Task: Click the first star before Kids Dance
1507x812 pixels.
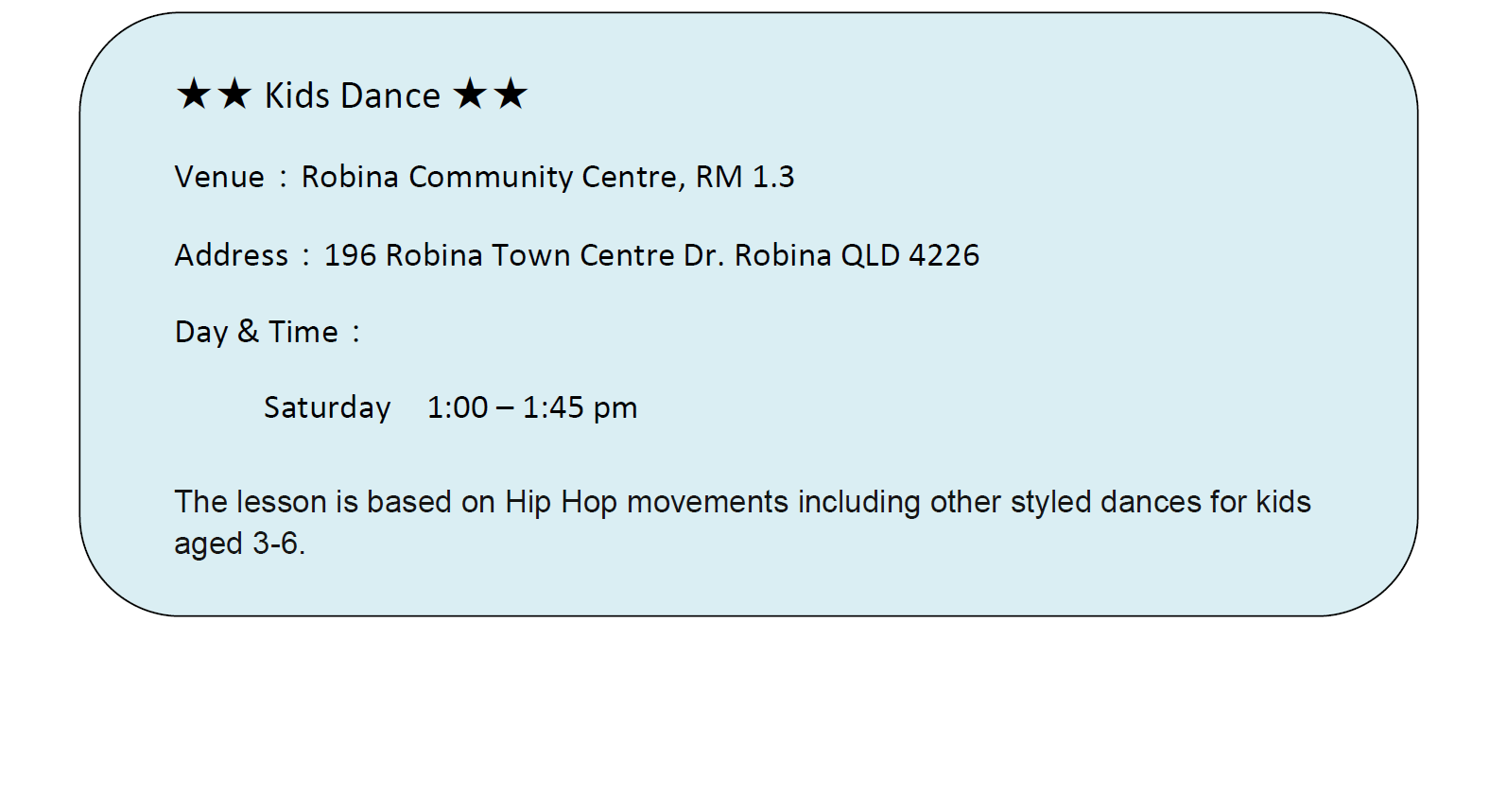Action: pyautogui.click(x=194, y=95)
